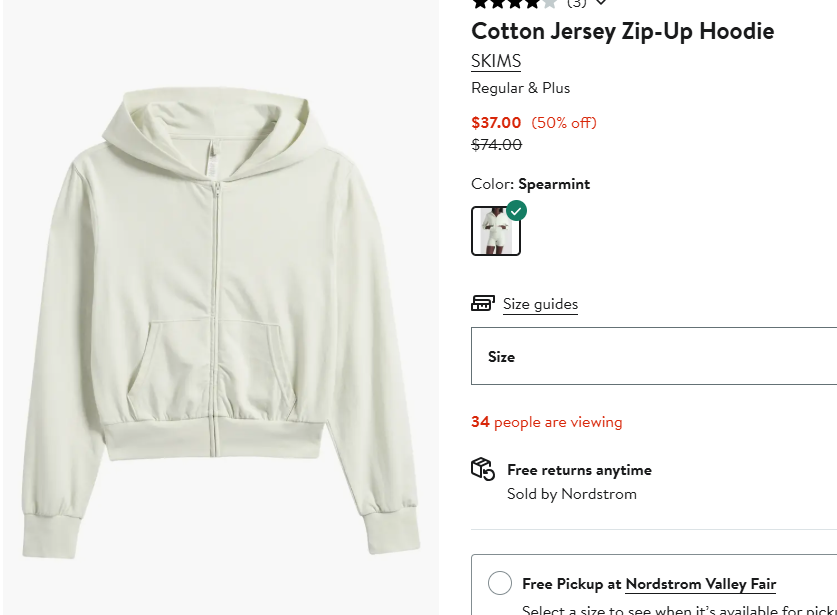This screenshot has width=837, height=615.
Task: Click the size guides ruler icon
Action: (x=483, y=303)
